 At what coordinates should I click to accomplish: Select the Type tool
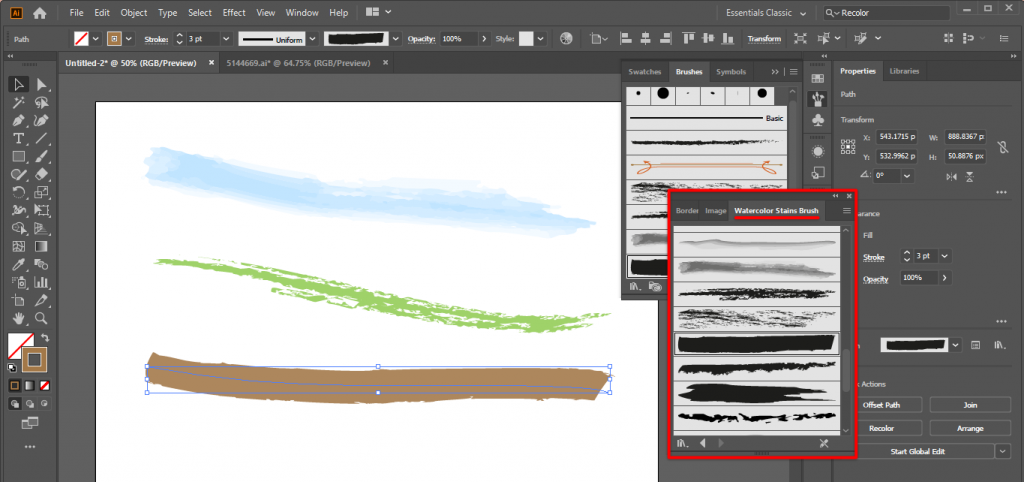click(x=18, y=138)
